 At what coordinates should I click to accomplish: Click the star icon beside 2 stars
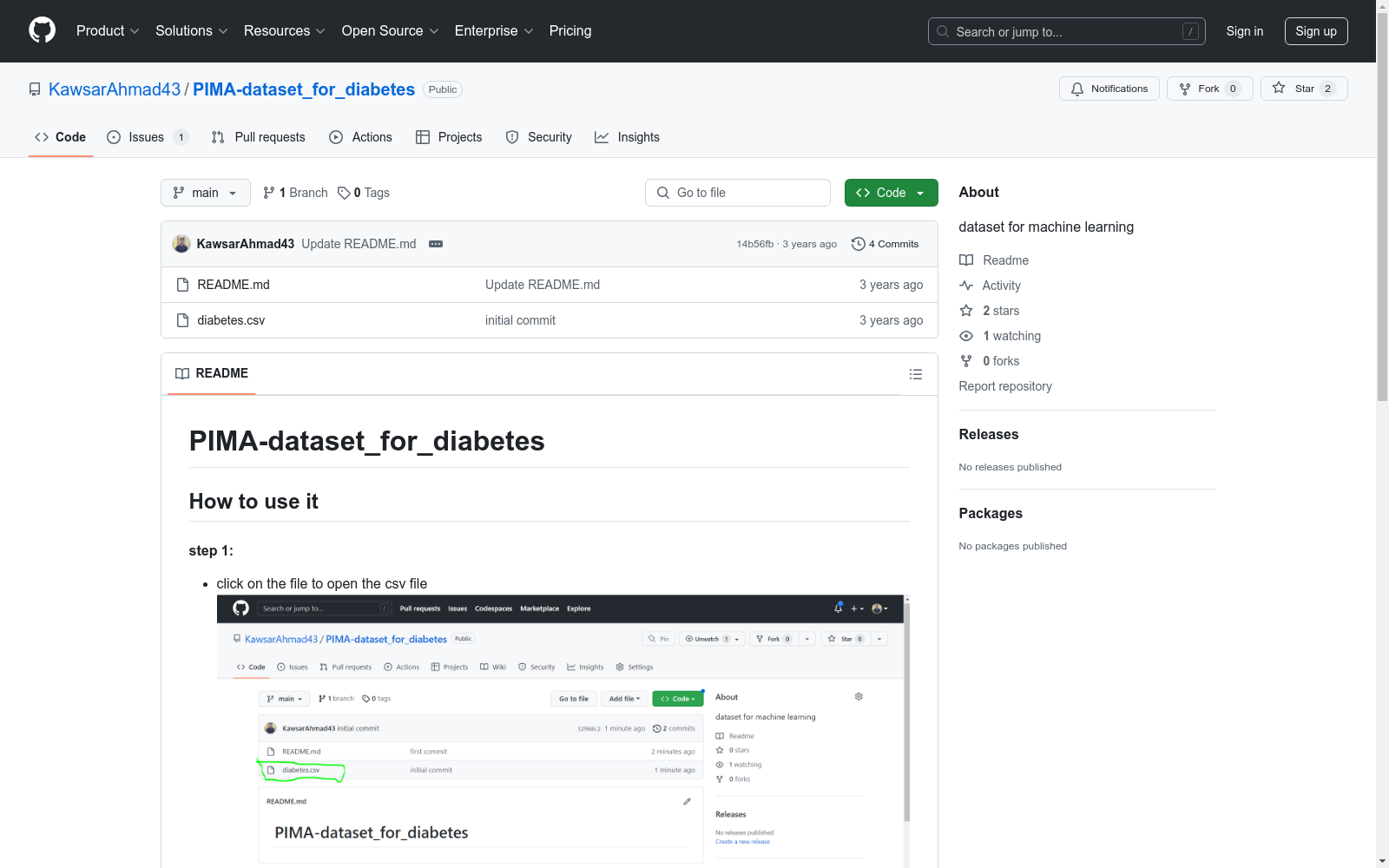click(x=966, y=311)
